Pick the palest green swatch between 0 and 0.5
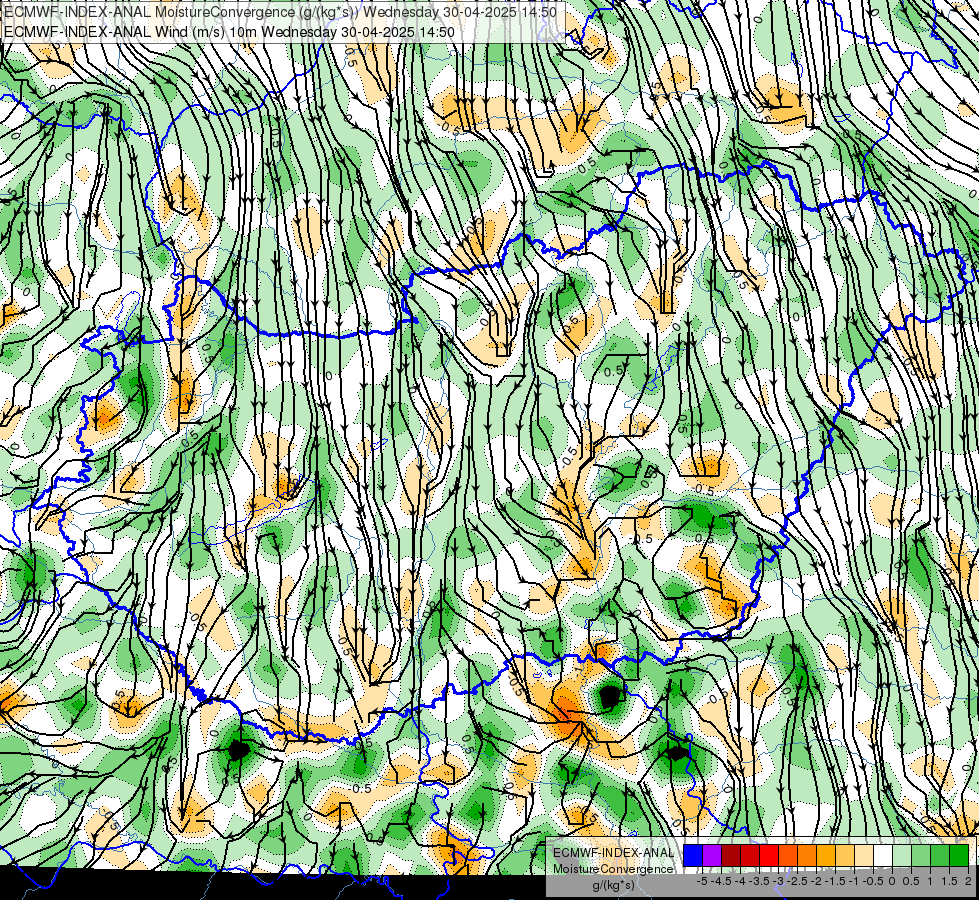This screenshot has height=900, width=979. (902, 855)
